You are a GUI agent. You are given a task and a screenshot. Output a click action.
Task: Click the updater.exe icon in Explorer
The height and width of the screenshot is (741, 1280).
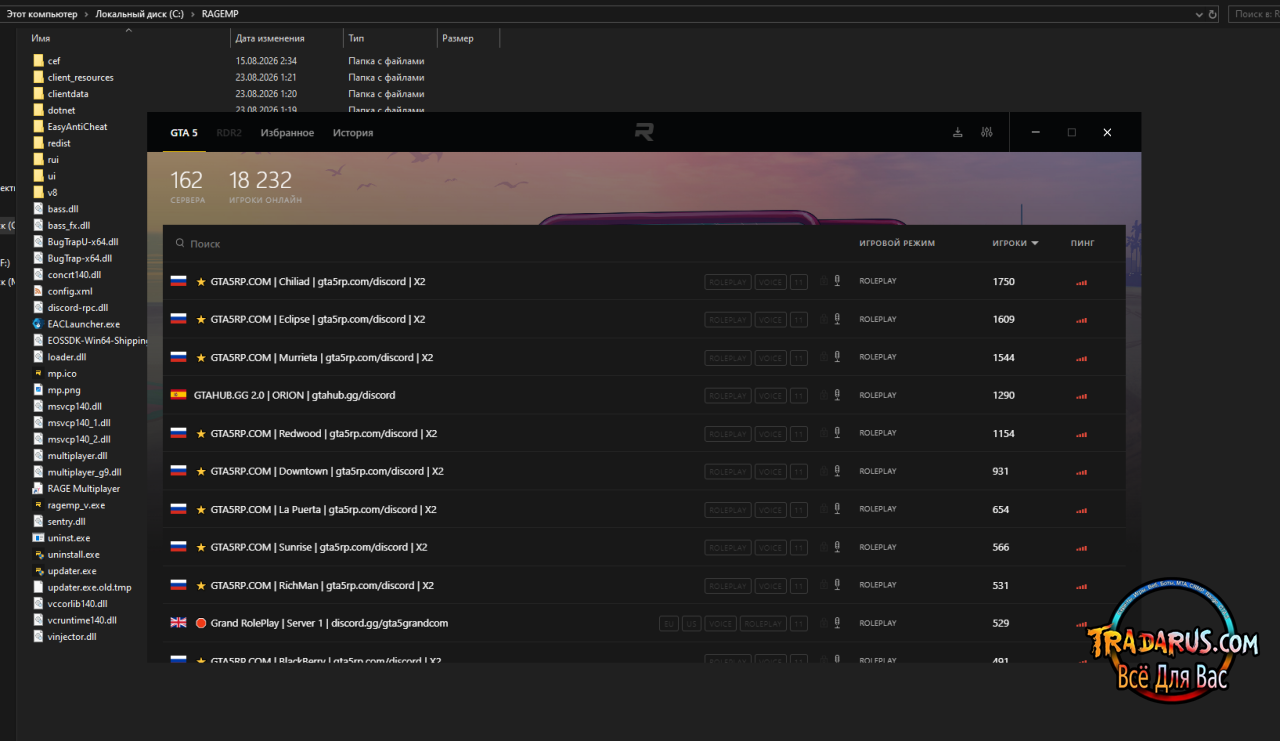38,571
